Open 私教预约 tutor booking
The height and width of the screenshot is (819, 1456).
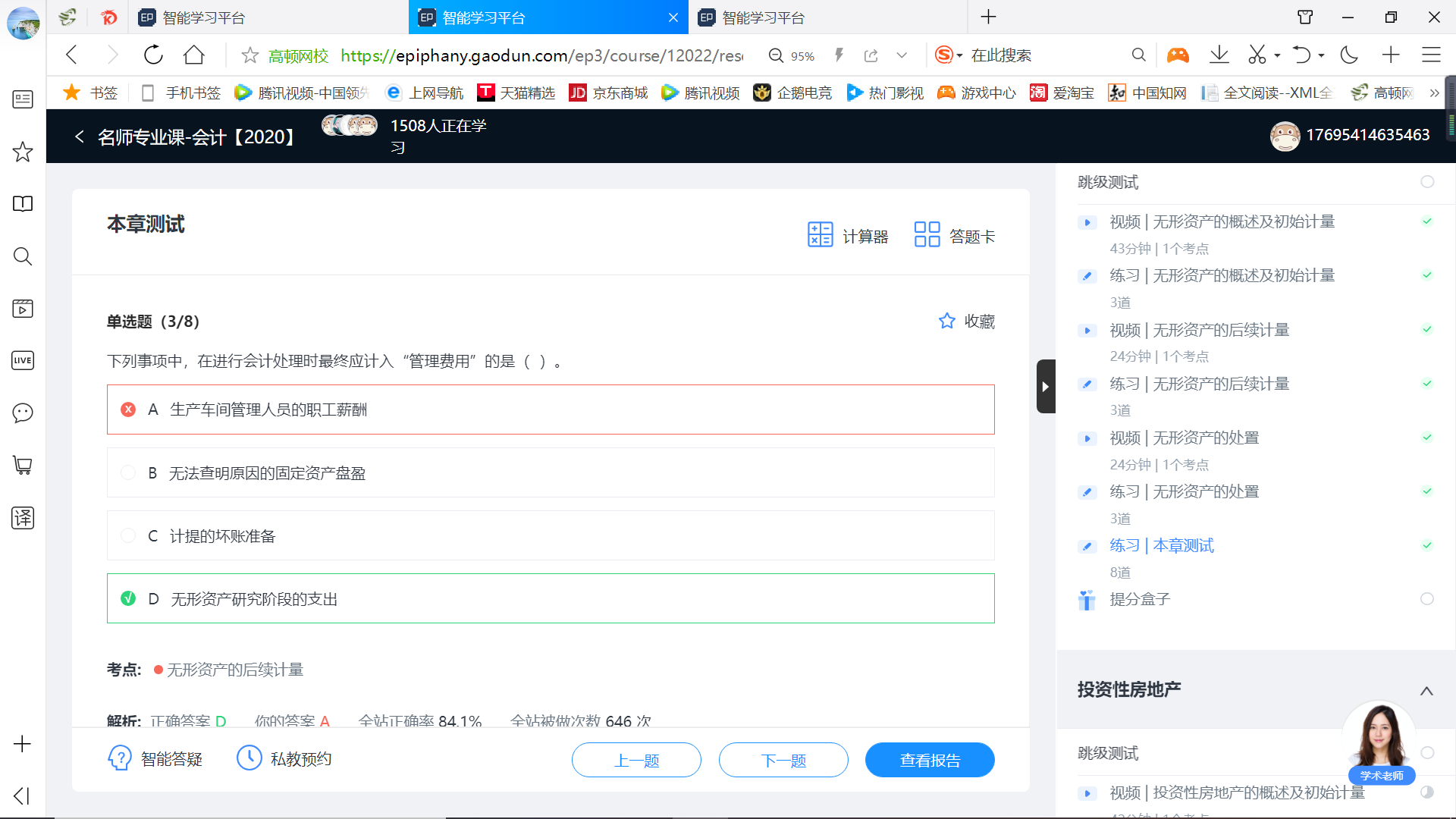tap(284, 759)
